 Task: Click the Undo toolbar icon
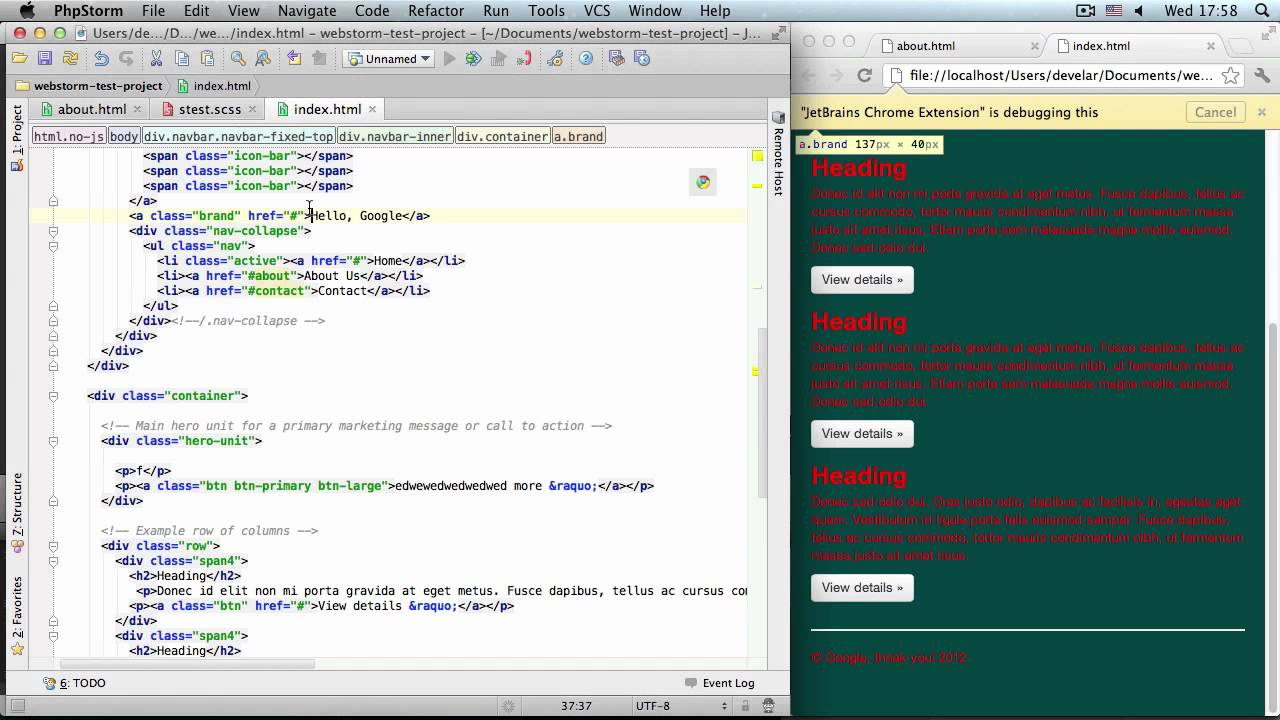pyautogui.click(x=101, y=59)
